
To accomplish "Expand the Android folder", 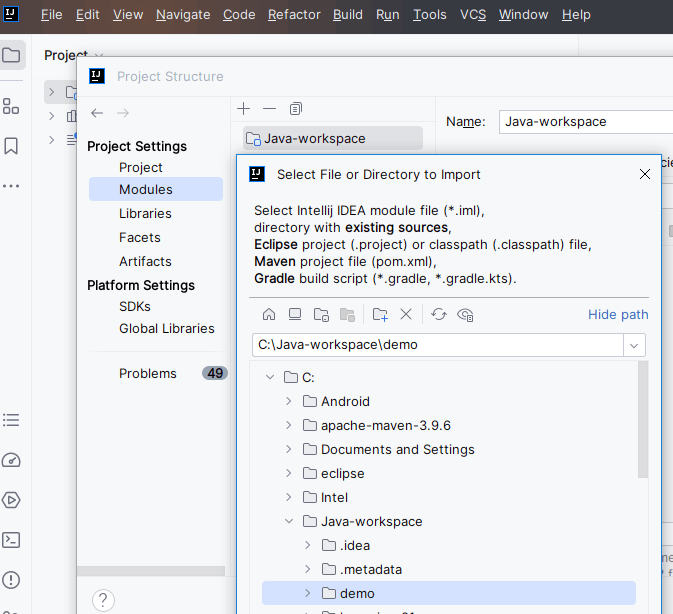I will coord(289,402).
